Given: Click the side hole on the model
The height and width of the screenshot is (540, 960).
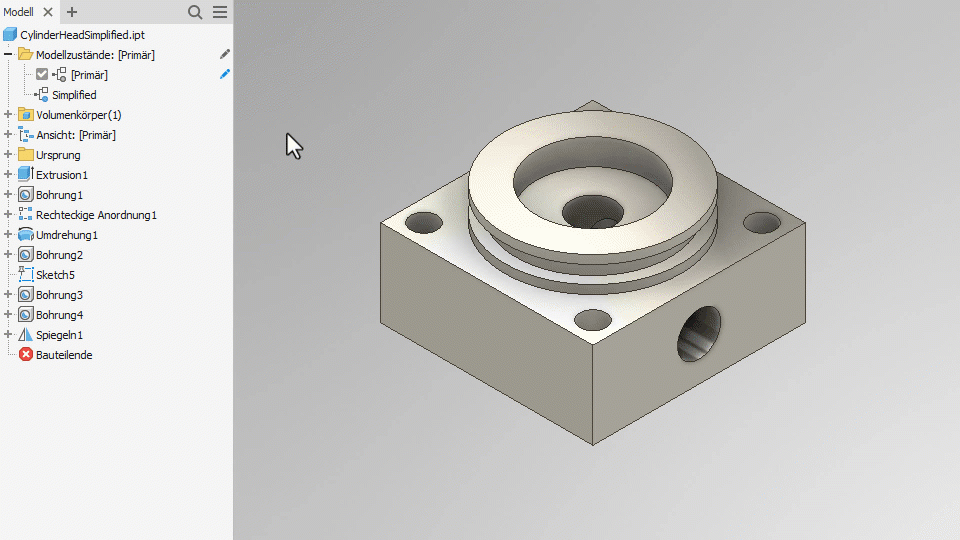Looking at the screenshot, I should pos(699,334).
